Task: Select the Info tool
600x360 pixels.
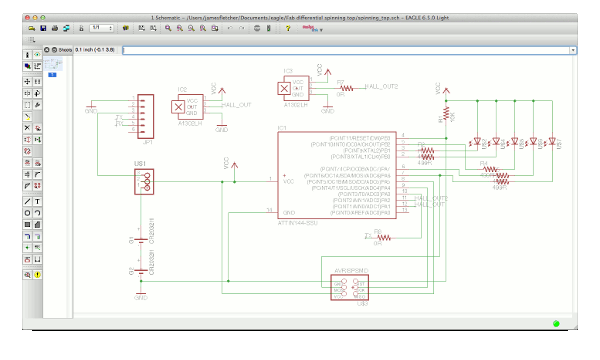Action: [27, 55]
